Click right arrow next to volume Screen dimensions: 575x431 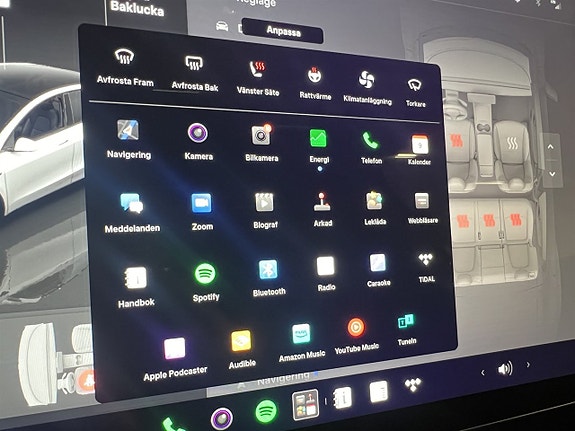[x=528, y=365]
